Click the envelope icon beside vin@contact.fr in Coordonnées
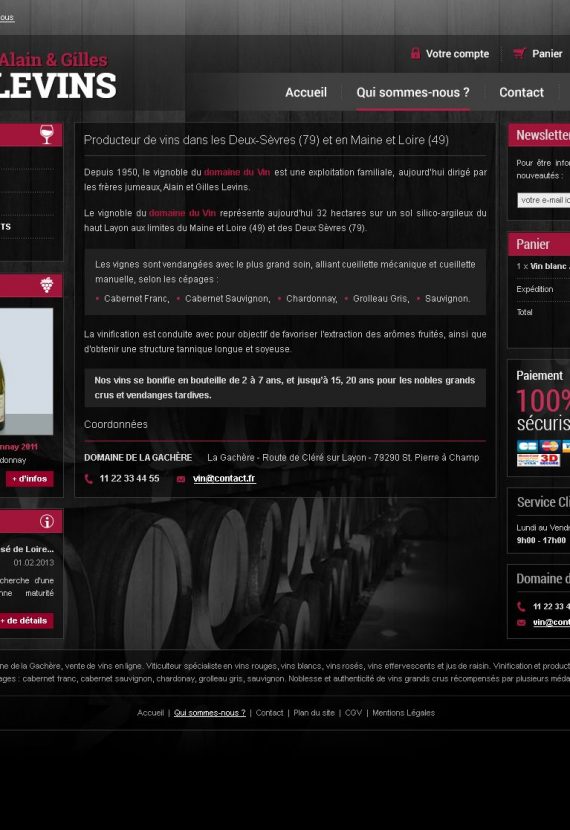570x830 pixels. coord(181,479)
